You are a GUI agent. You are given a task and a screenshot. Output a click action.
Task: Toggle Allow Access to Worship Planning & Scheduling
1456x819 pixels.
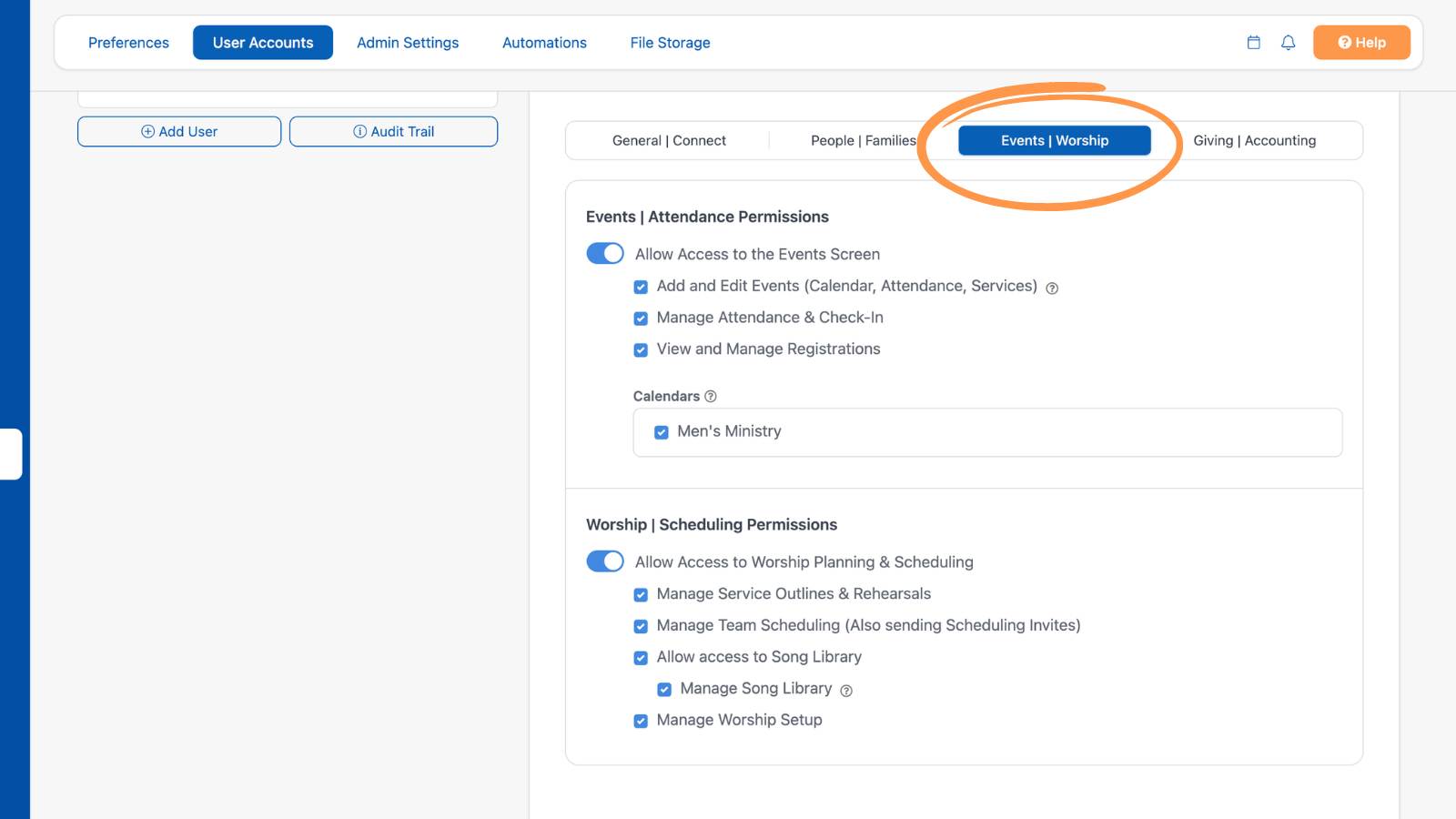(605, 561)
